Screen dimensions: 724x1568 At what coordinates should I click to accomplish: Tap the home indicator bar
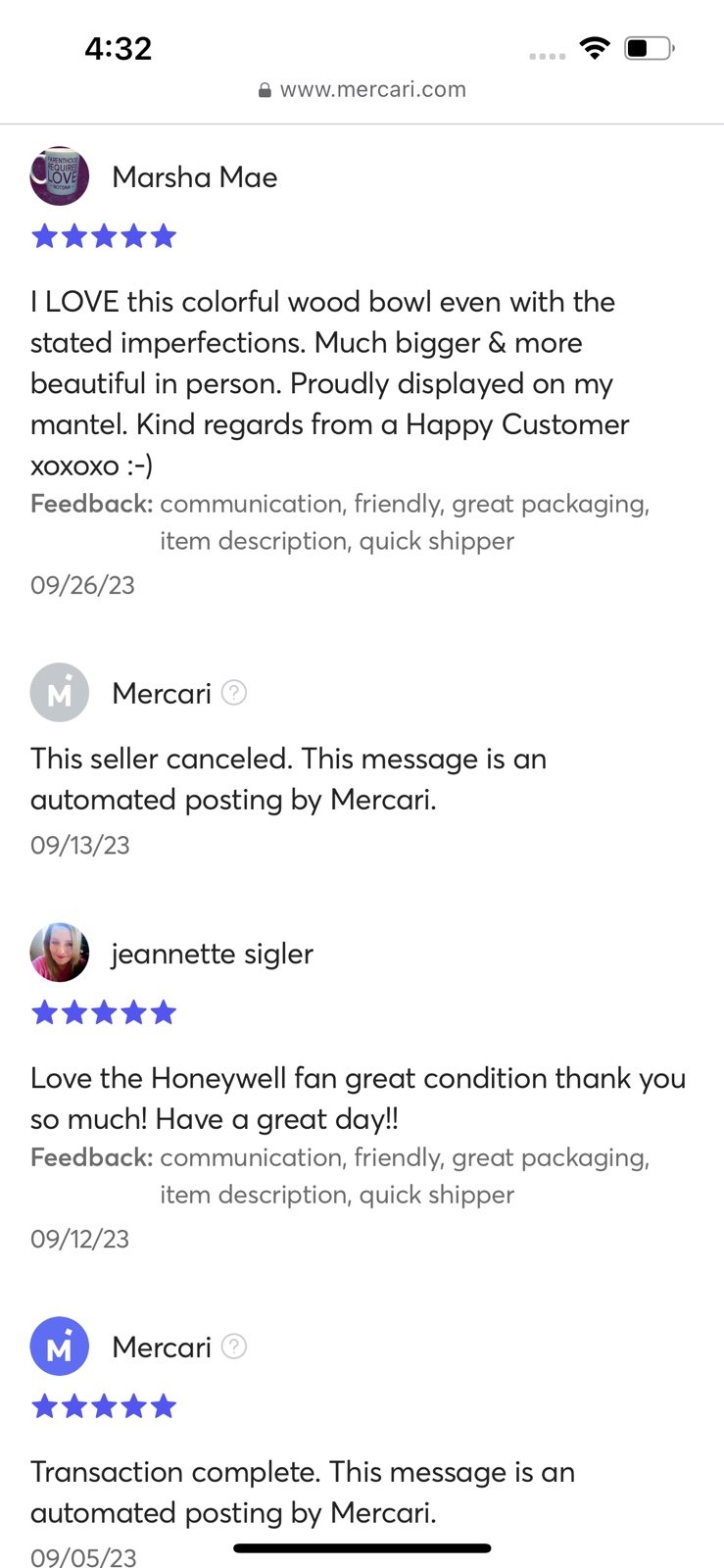pos(362,1548)
